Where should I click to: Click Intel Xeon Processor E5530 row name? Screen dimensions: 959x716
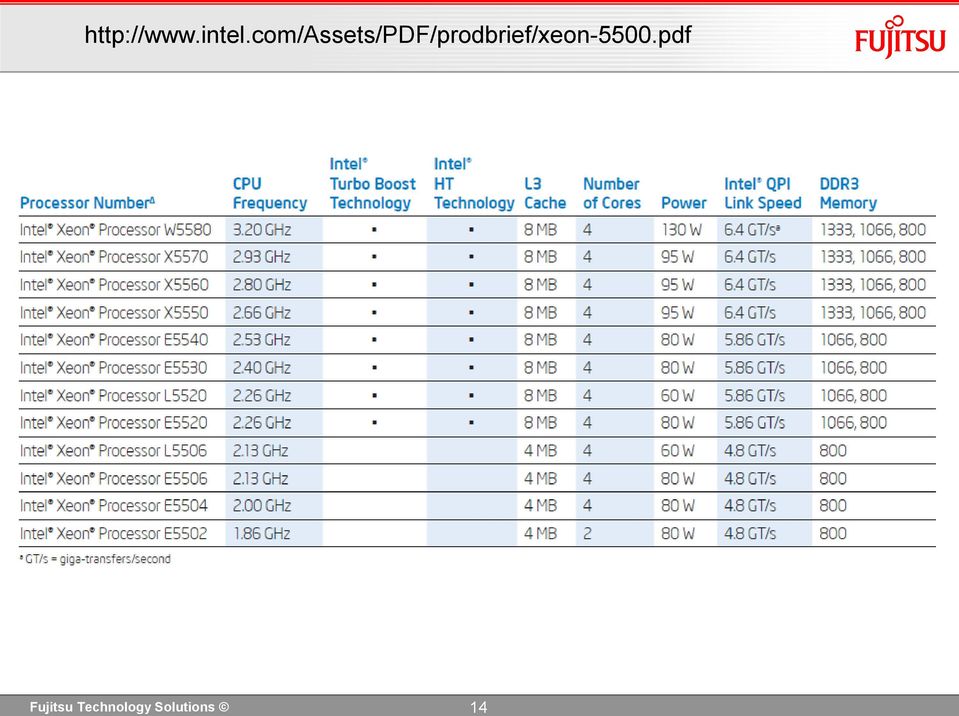click(114, 368)
